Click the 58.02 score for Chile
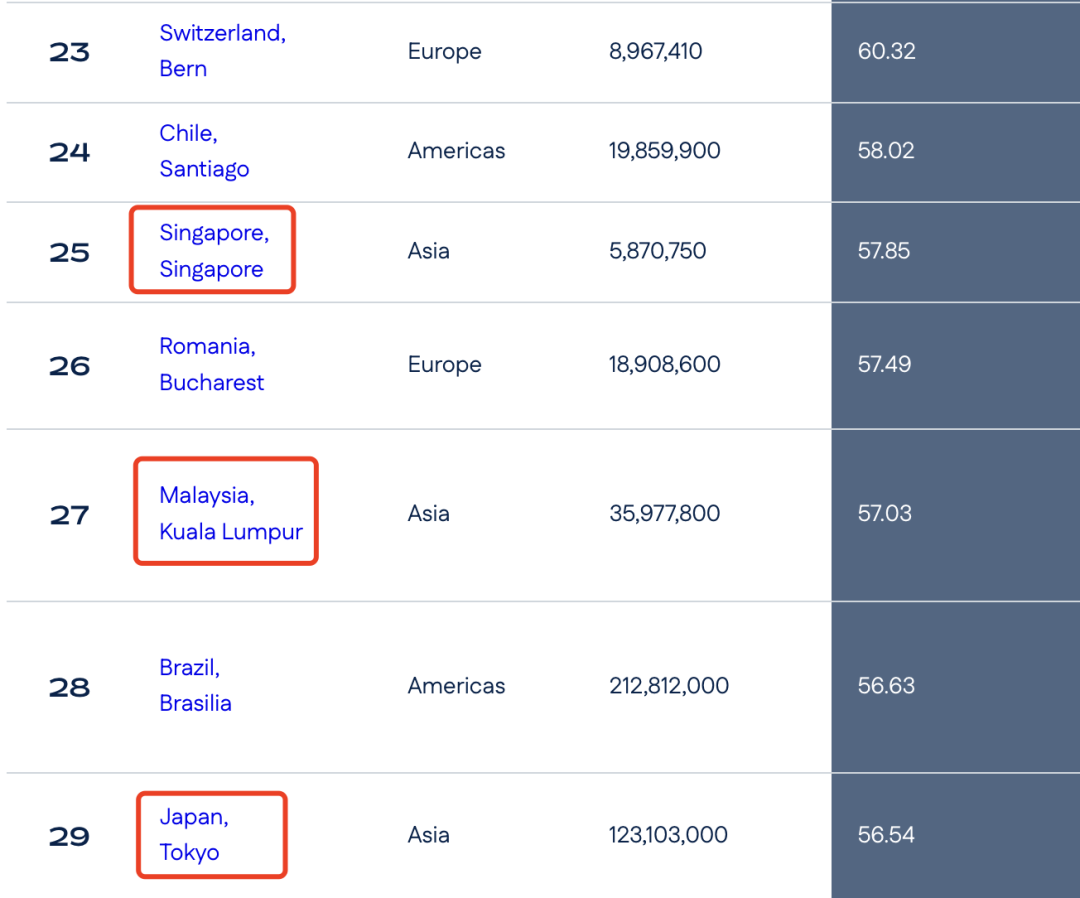The height and width of the screenshot is (898, 1080). click(886, 151)
